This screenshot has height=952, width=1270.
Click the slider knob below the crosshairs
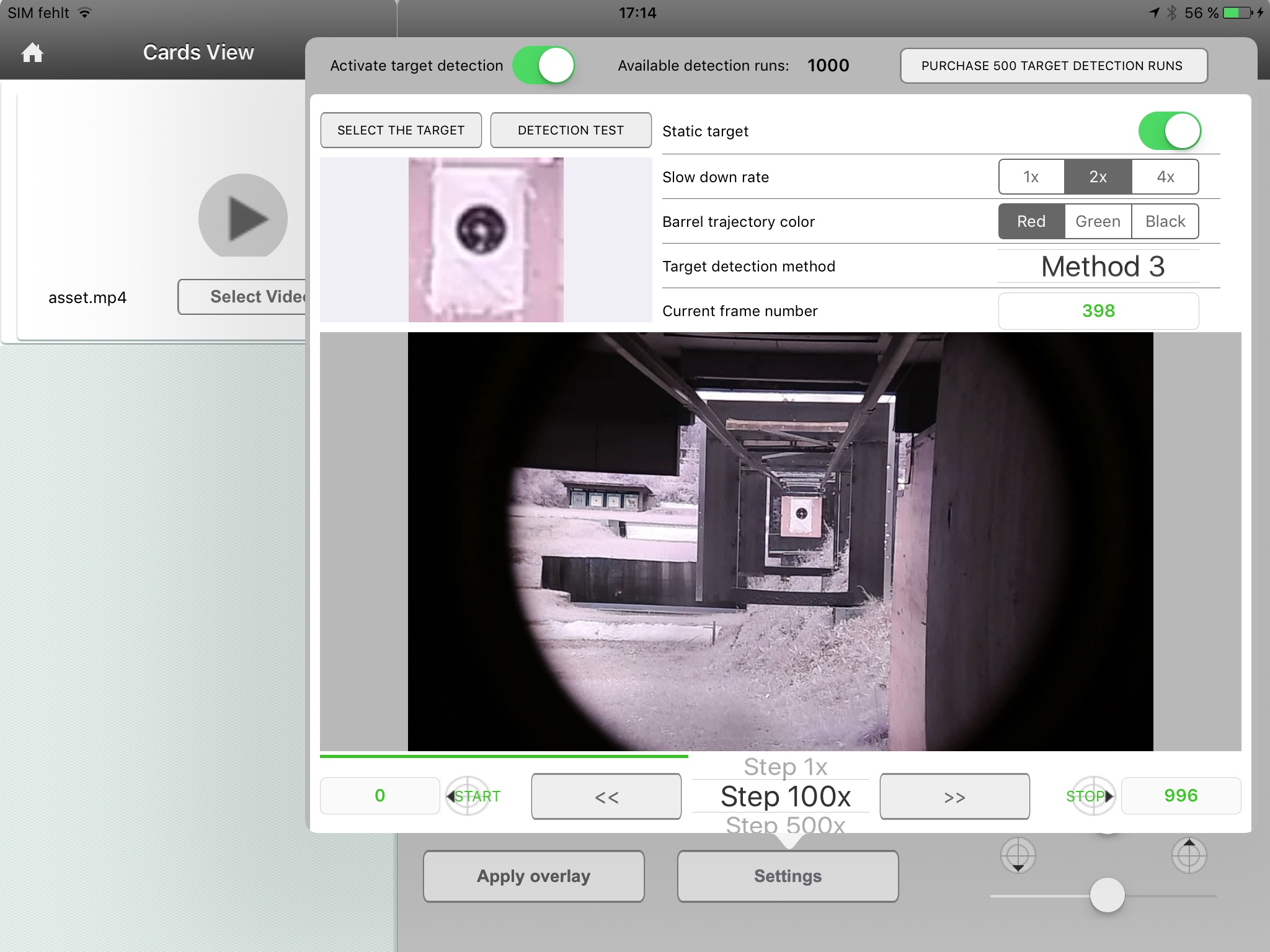[1107, 895]
